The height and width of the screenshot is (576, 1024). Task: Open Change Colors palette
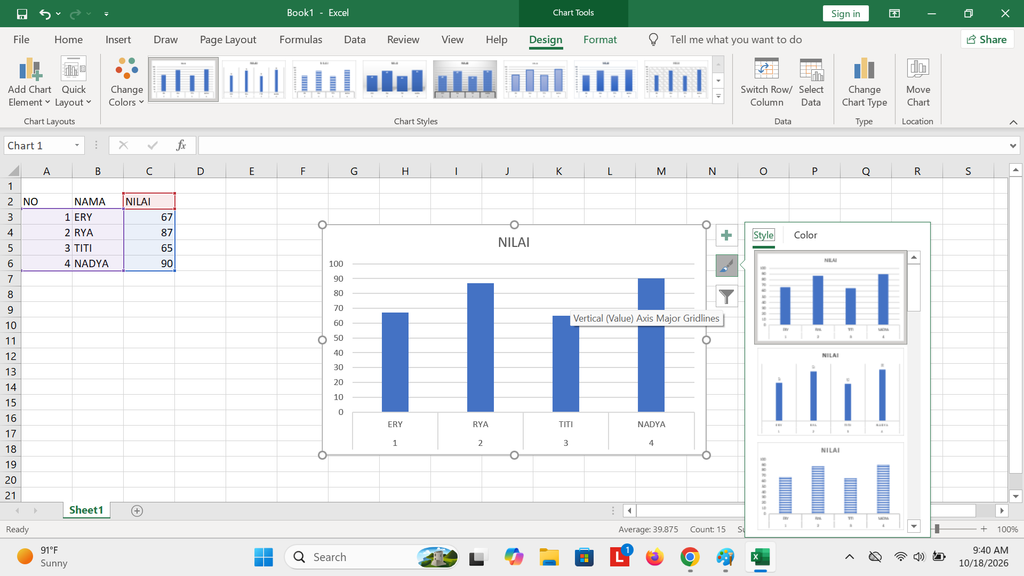(x=126, y=82)
